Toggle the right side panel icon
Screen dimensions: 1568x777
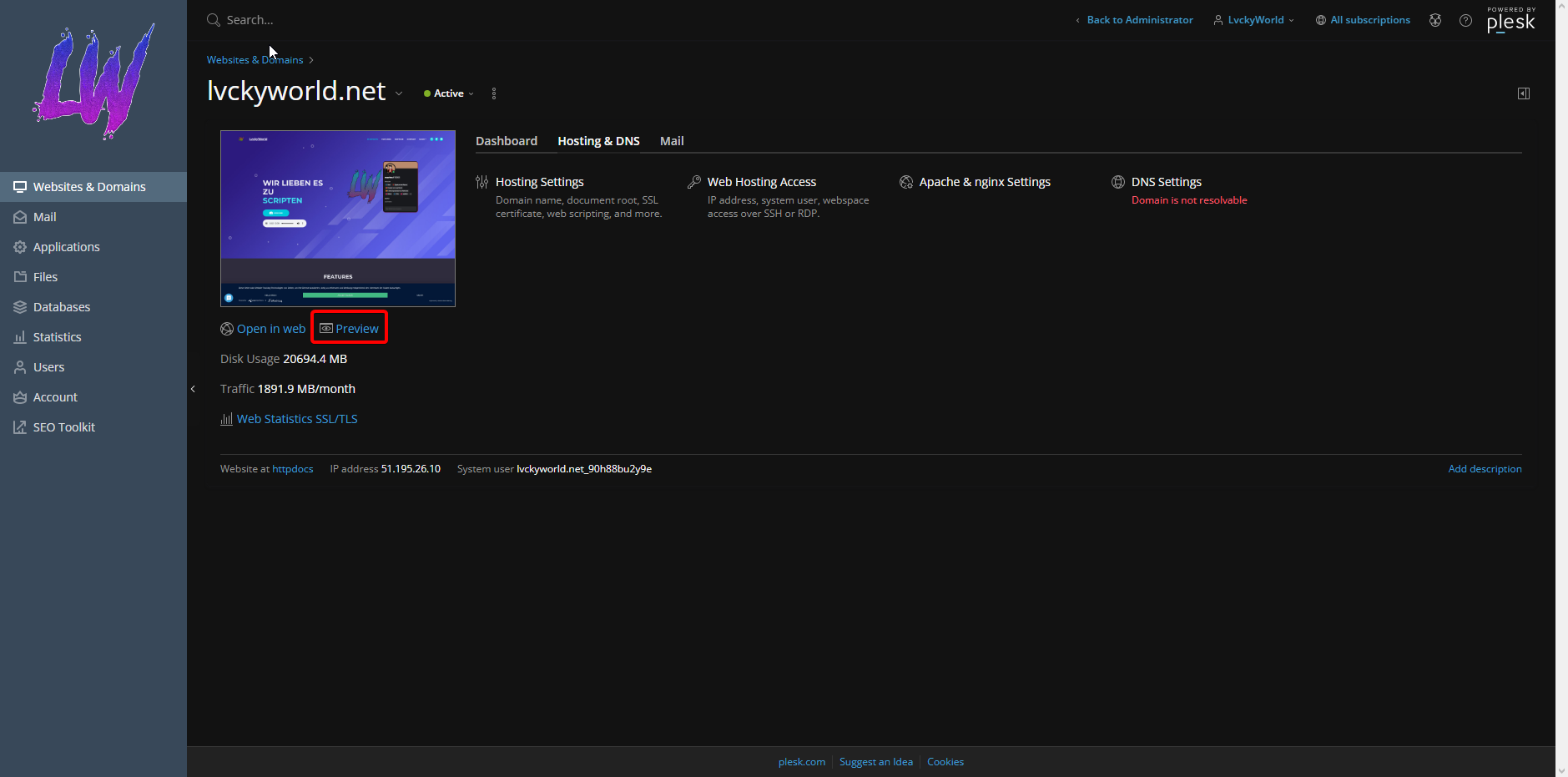click(x=1523, y=93)
